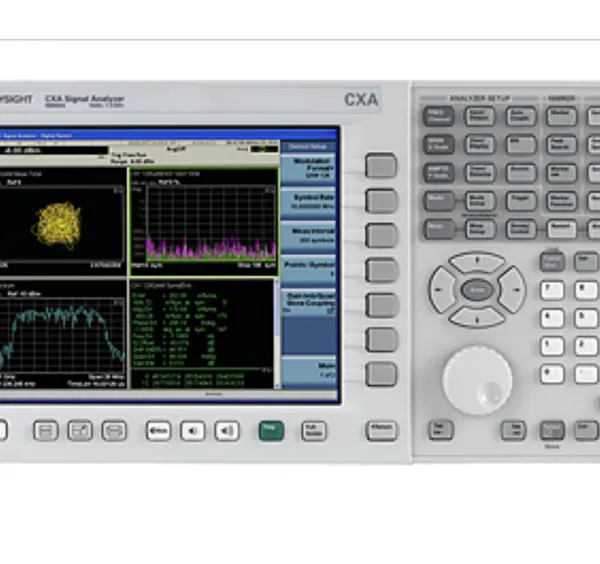
Task: Click the scrollbar in the Symbol/Errs pane
Action: [x=277, y=334]
